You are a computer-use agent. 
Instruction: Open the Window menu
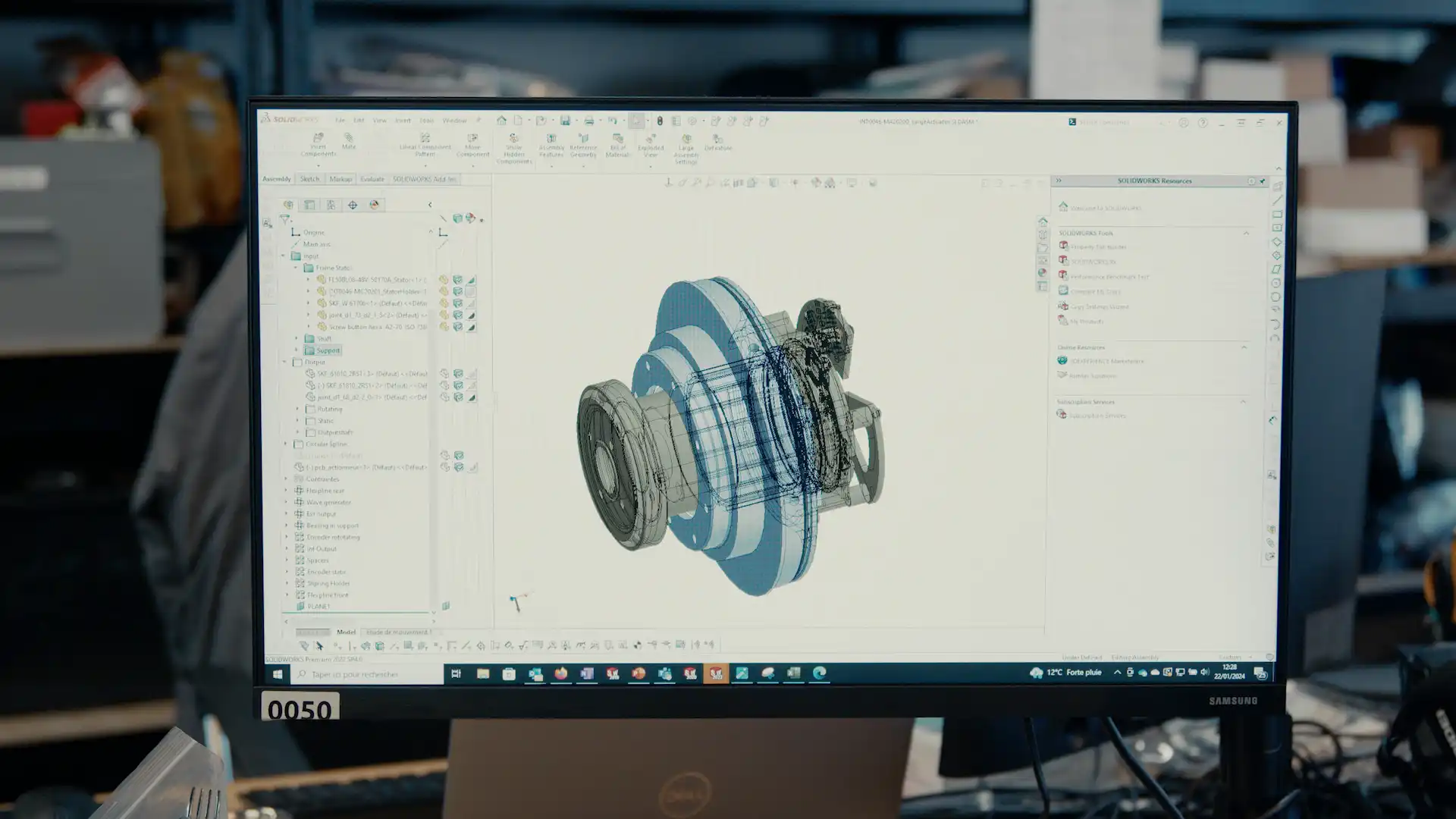tap(455, 121)
